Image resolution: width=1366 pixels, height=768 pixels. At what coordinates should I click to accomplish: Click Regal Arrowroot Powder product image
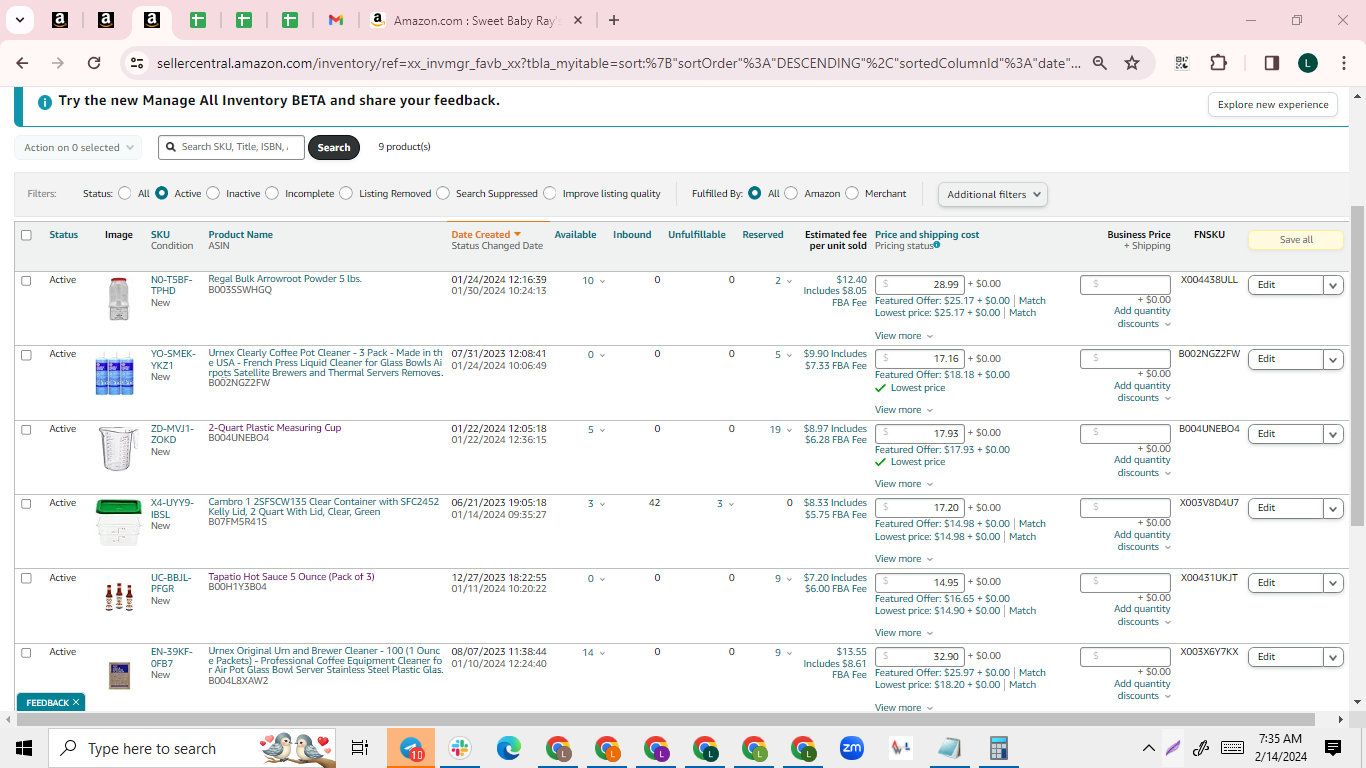tap(119, 299)
